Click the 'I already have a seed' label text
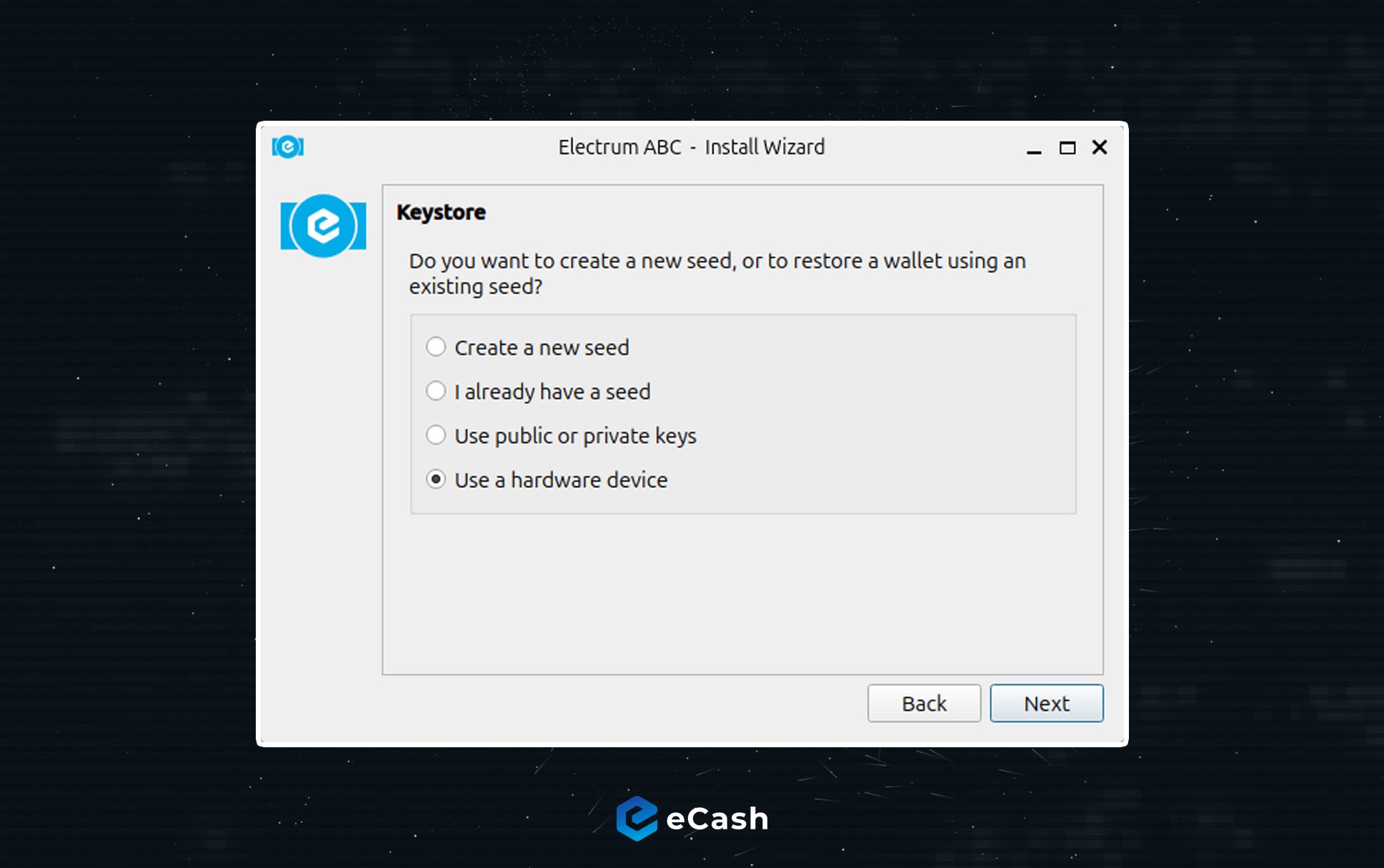The height and width of the screenshot is (868, 1384). tap(552, 392)
